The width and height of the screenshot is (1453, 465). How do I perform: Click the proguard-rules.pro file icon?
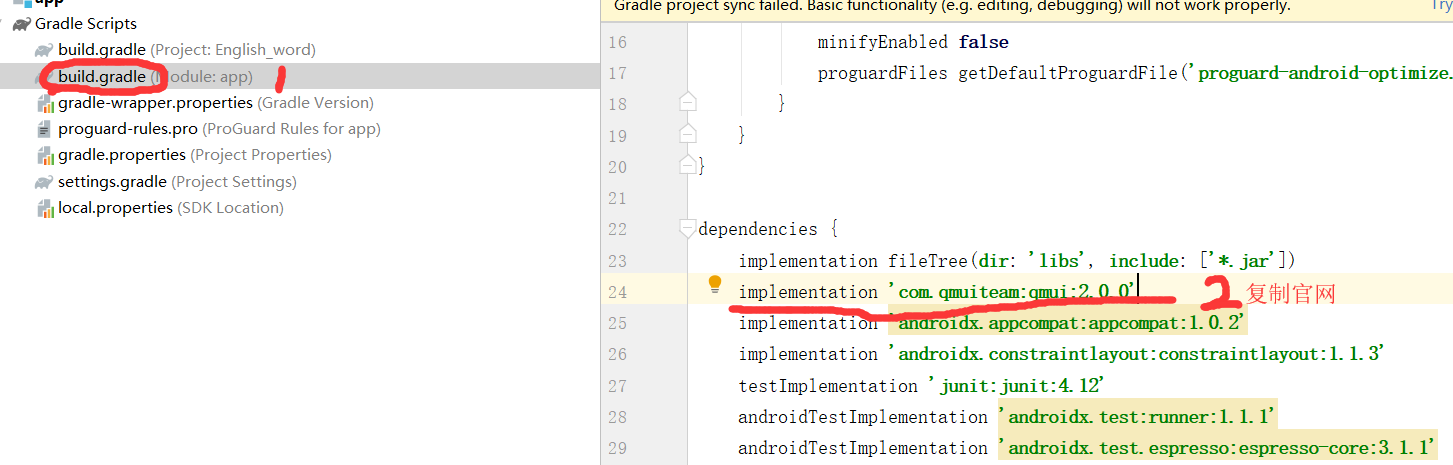coord(44,129)
